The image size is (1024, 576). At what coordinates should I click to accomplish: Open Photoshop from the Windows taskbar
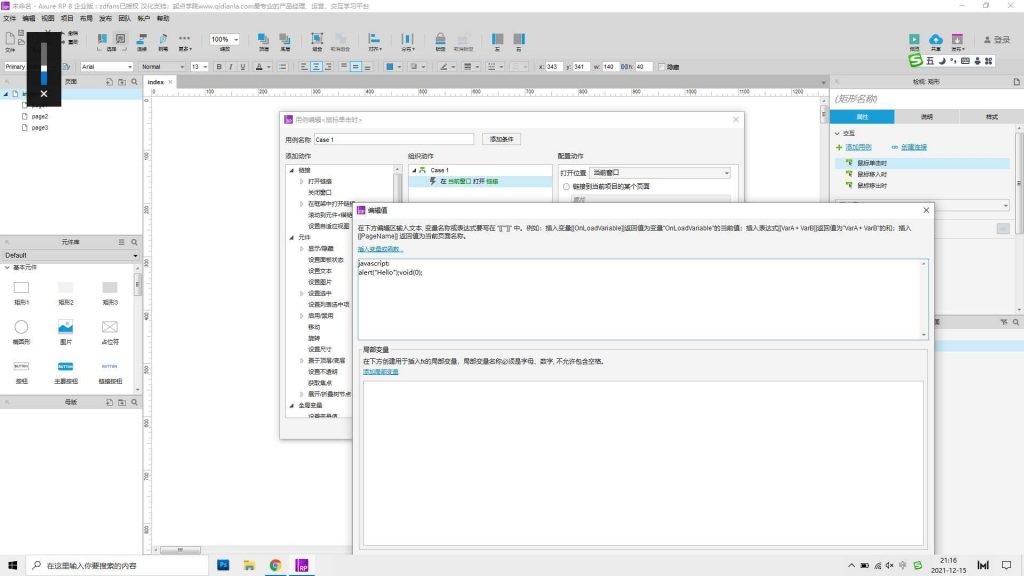tap(223, 565)
